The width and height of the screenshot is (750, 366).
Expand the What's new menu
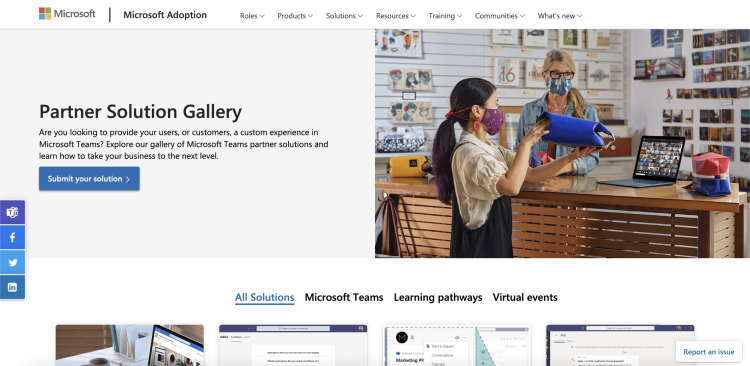click(560, 16)
